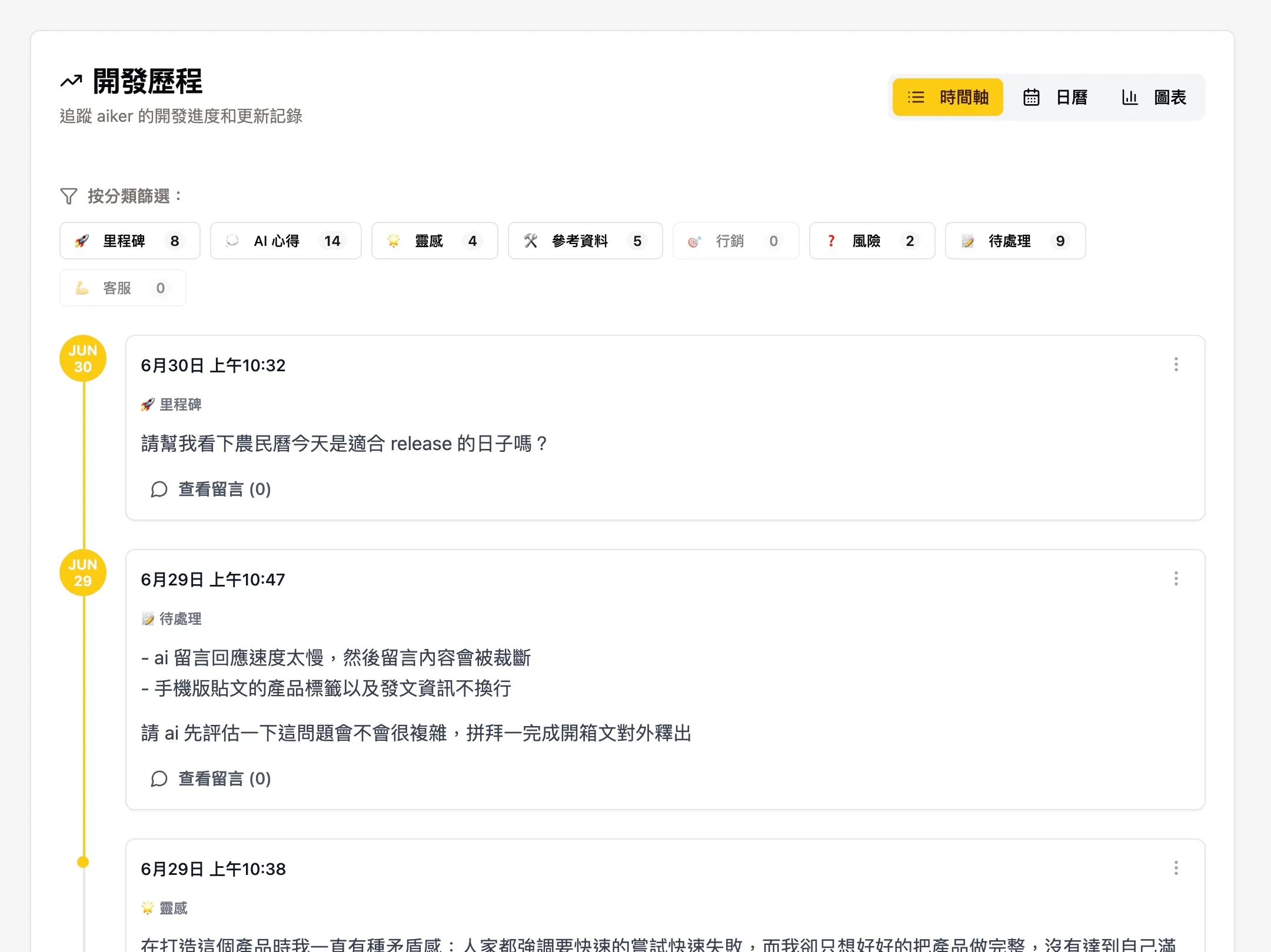Click the JUN 30 timeline date marker
The image size is (1271, 952).
click(x=82, y=357)
